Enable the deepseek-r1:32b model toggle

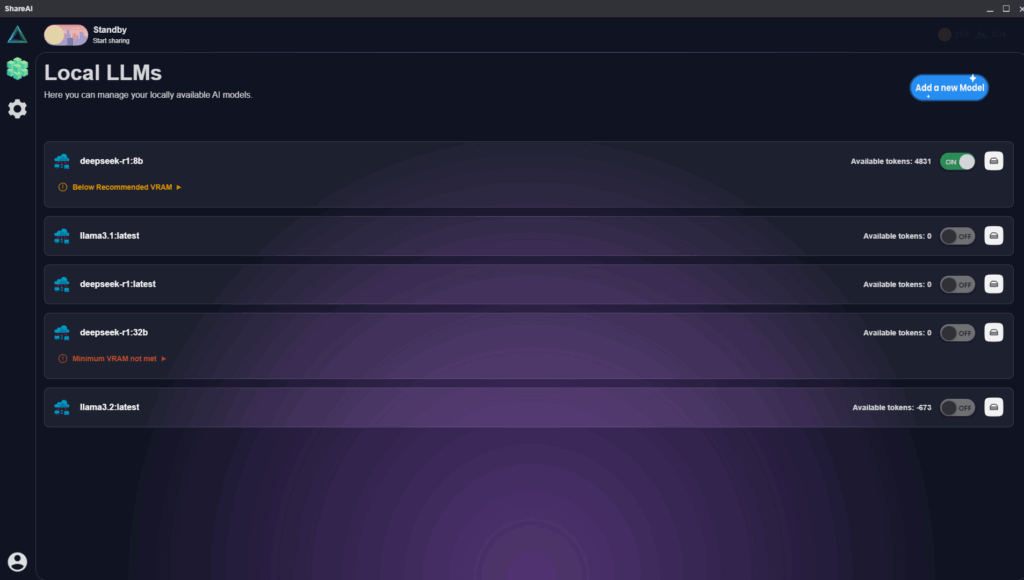[x=957, y=332]
